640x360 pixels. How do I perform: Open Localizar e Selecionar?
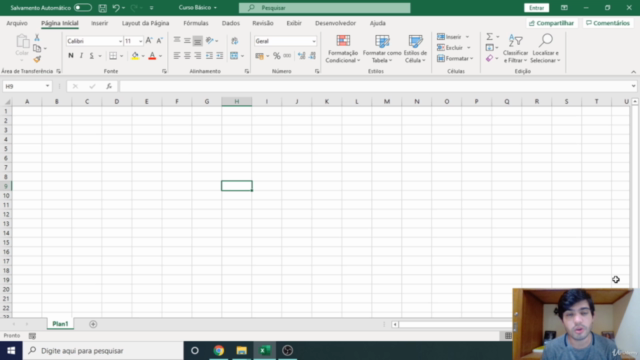(545, 49)
